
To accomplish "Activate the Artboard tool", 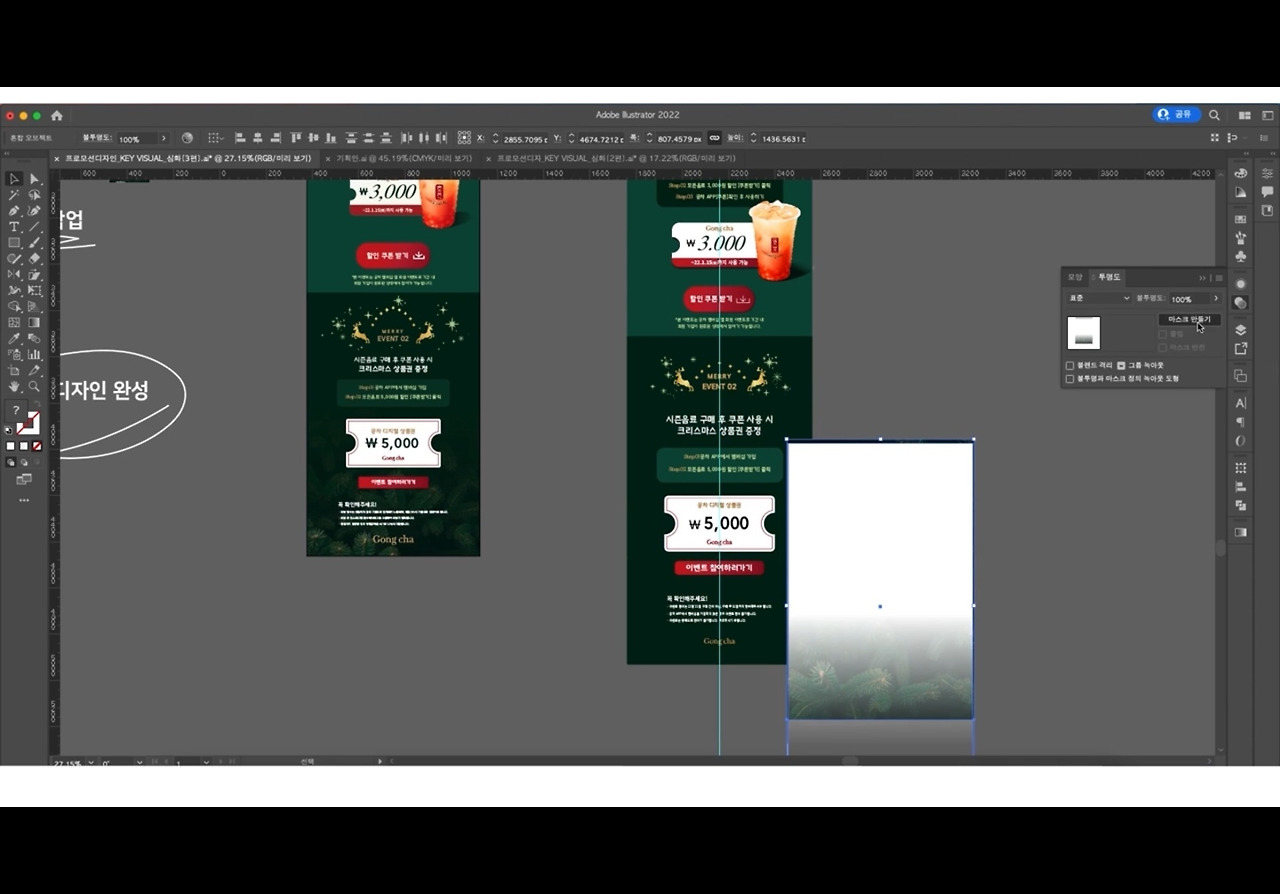I will point(15,371).
